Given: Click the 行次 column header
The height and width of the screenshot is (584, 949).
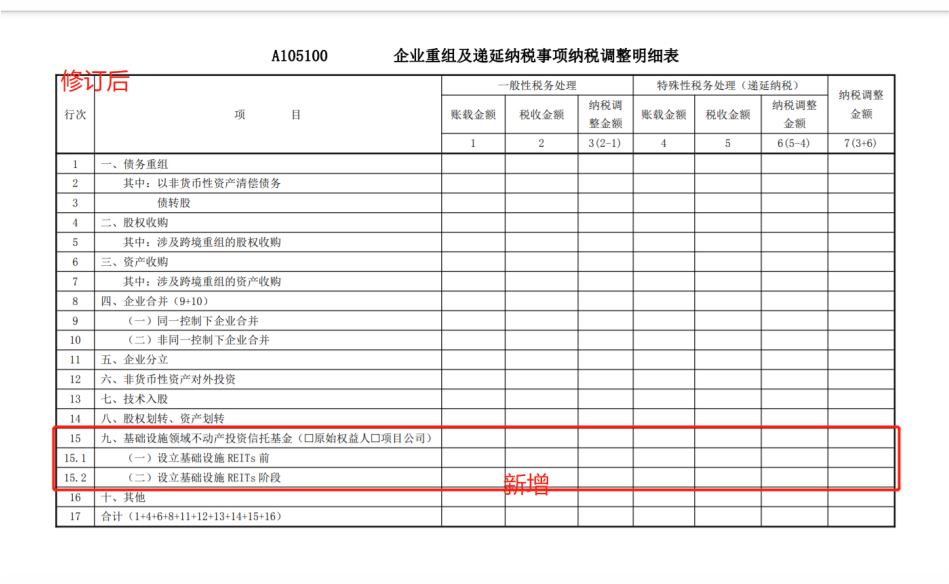Looking at the screenshot, I should click(76, 114).
